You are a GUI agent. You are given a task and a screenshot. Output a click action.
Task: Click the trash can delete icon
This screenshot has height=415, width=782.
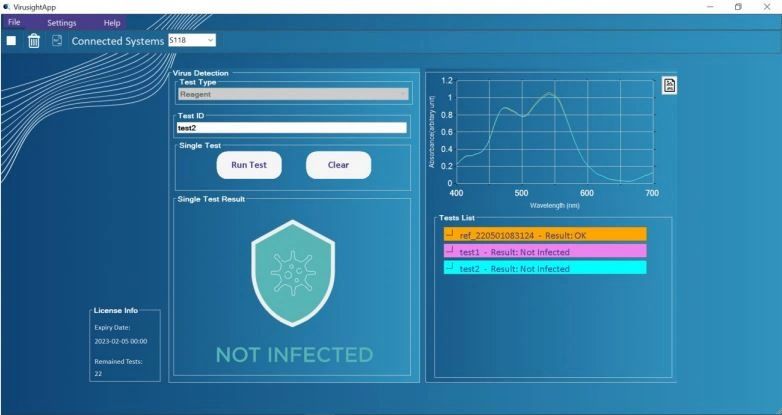click(x=34, y=40)
